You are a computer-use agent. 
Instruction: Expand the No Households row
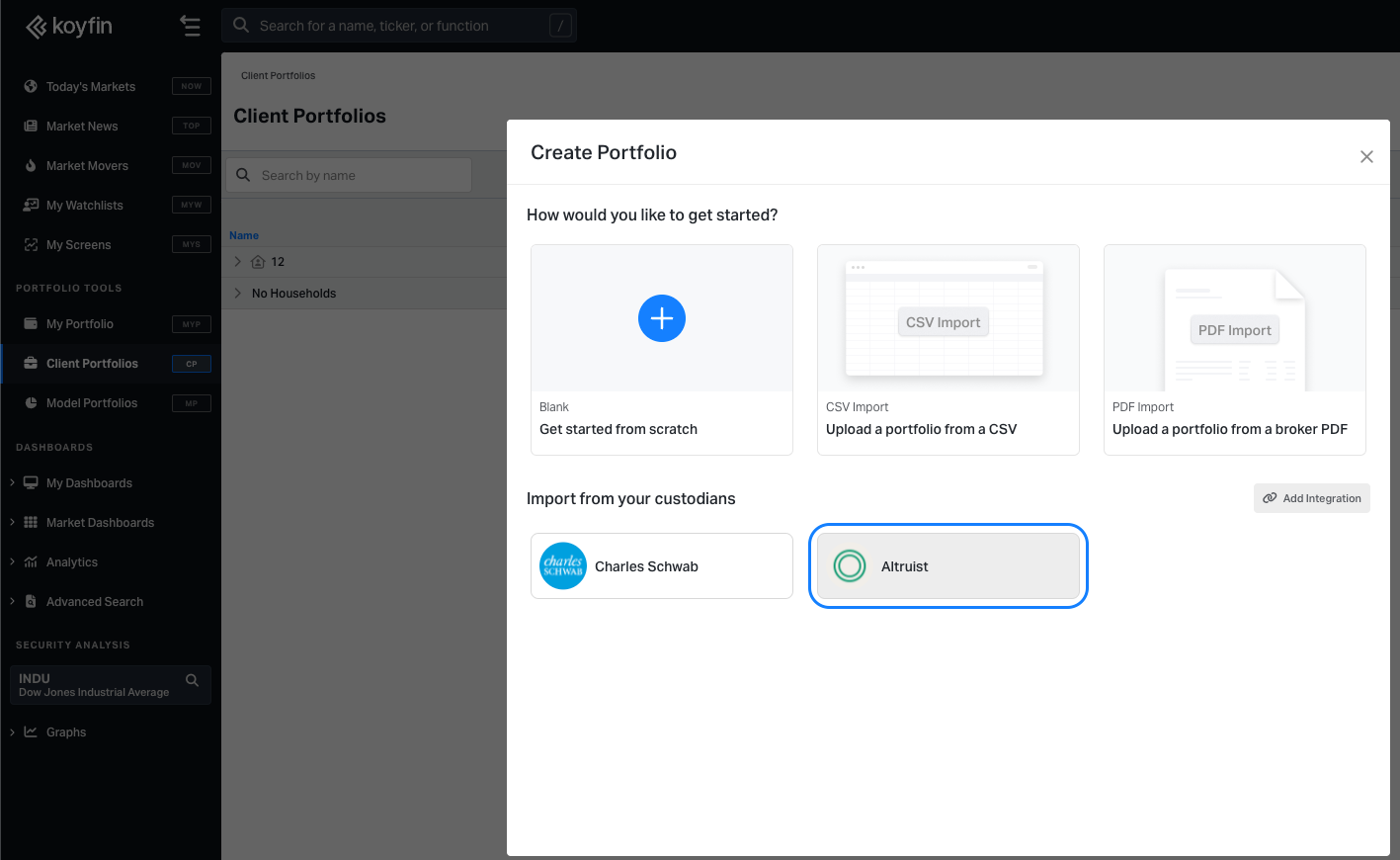click(x=237, y=294)
